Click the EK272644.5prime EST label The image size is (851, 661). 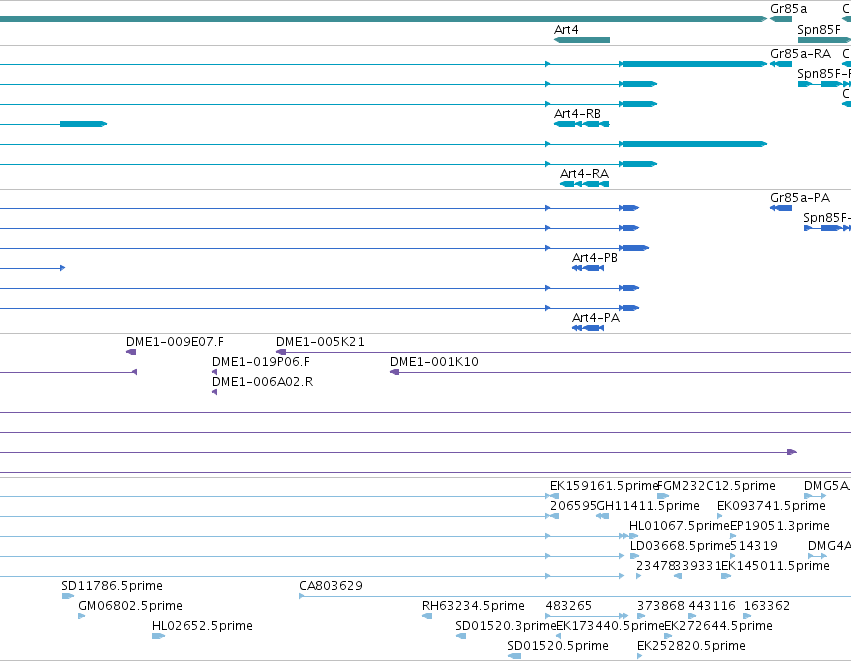click(719, 626)
